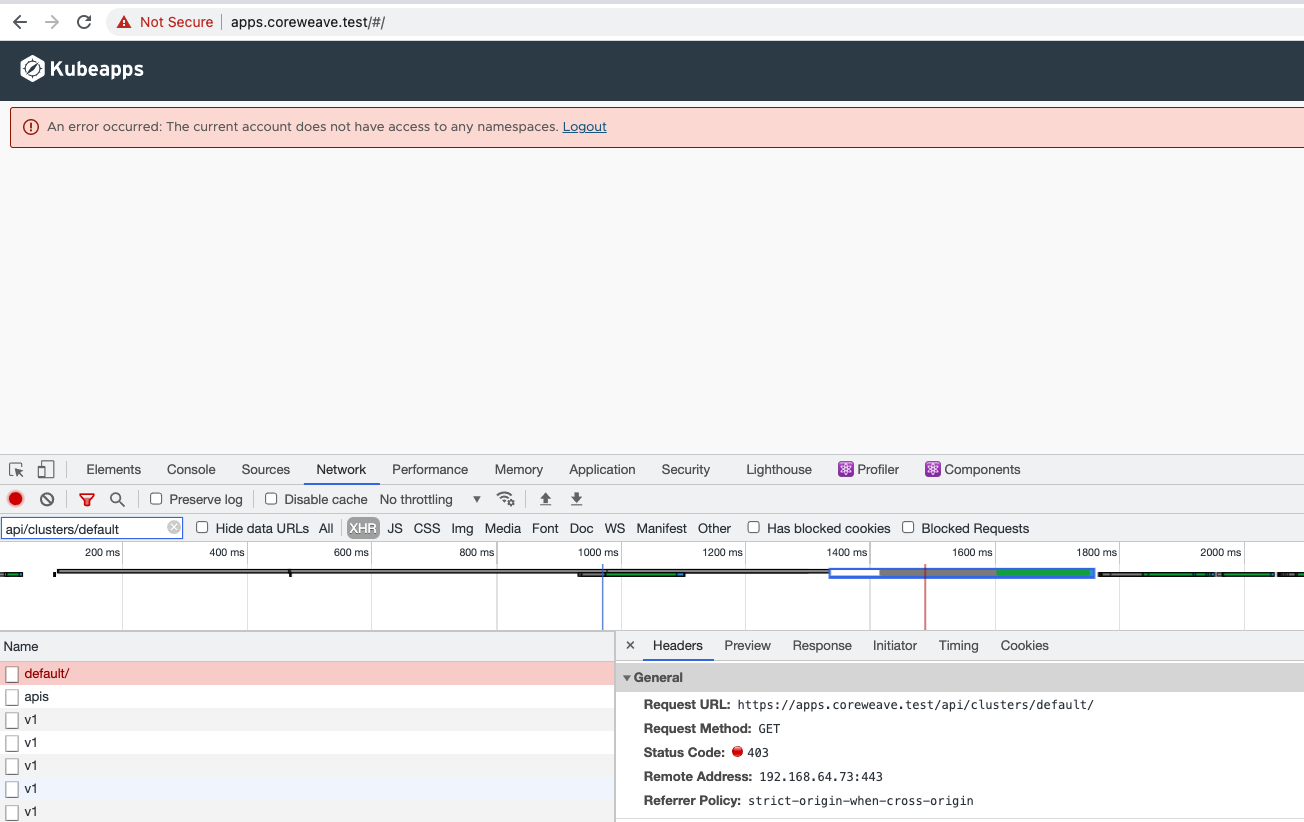Screen dimensions: 1304x822
Task: Activate the inspect element cursor tool
Action: (x=15, y=469)
